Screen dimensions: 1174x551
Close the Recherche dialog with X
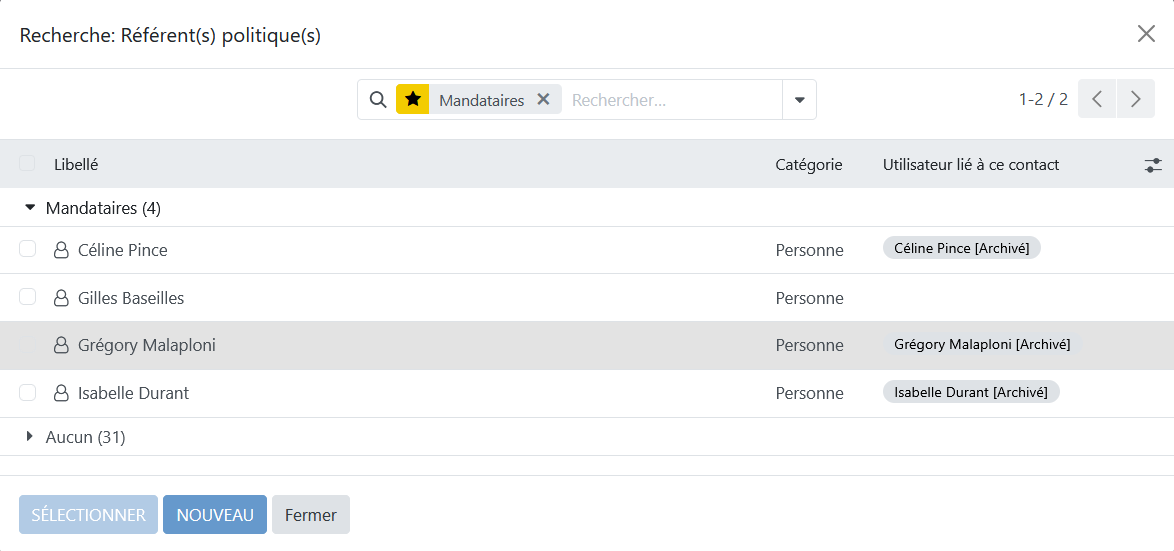click(x=1146, y=34)
